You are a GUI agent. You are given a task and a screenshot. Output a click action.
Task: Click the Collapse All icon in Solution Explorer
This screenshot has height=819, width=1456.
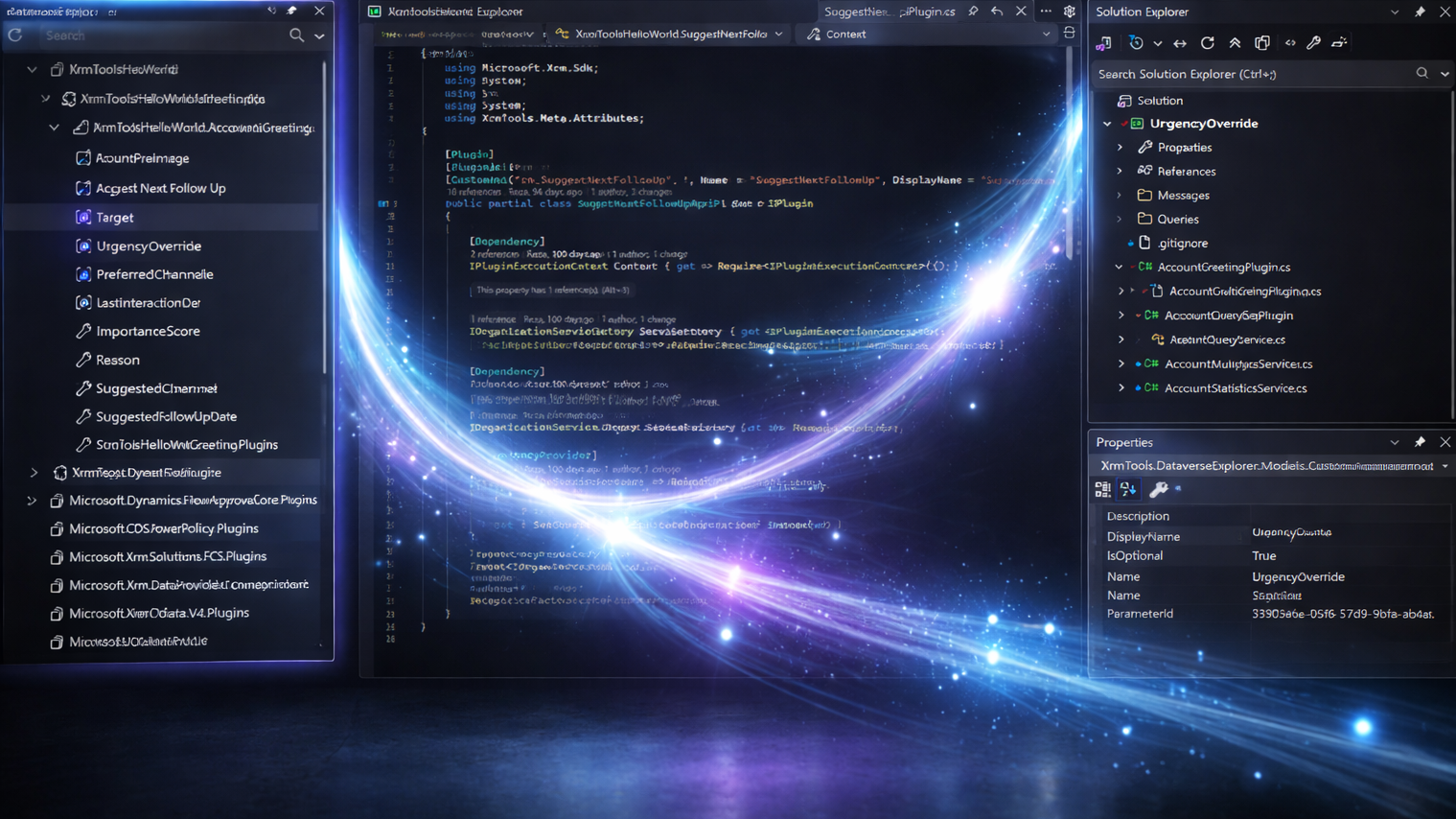(x=1235, y=42)
